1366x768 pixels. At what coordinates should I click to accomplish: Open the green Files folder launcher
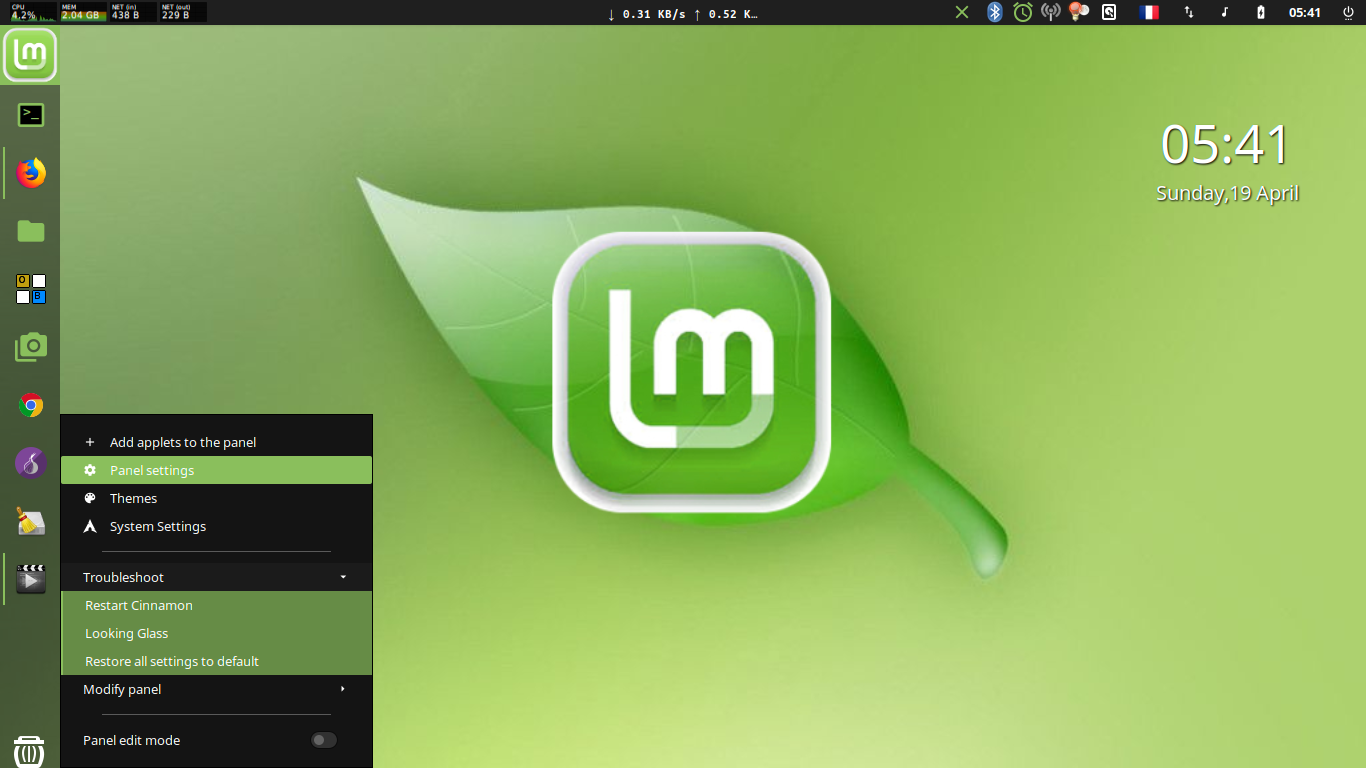[x=31, y=231]
